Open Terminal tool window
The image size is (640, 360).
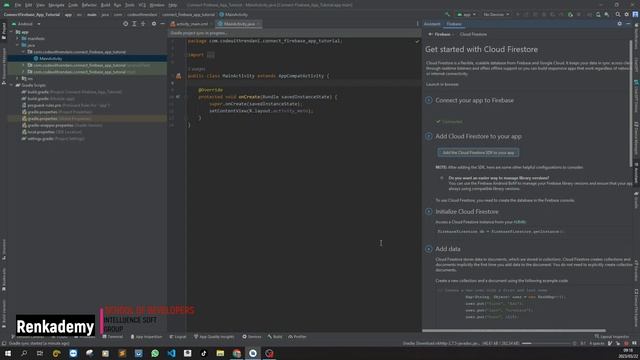[x=113, y=337]
